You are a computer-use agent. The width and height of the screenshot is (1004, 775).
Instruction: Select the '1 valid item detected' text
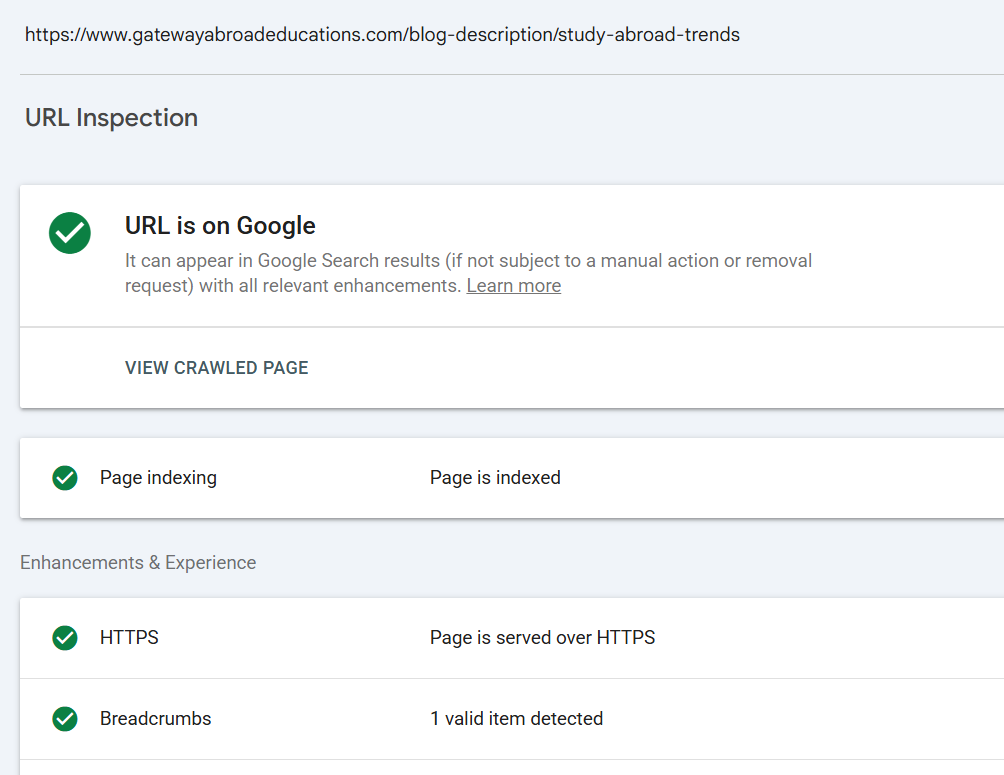(516, 719)
